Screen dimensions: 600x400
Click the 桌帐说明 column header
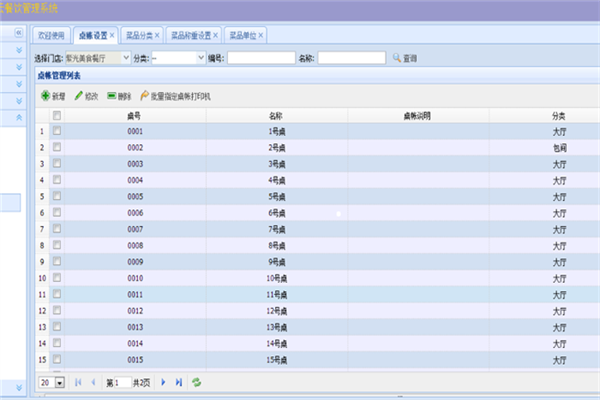pos(417,116)
